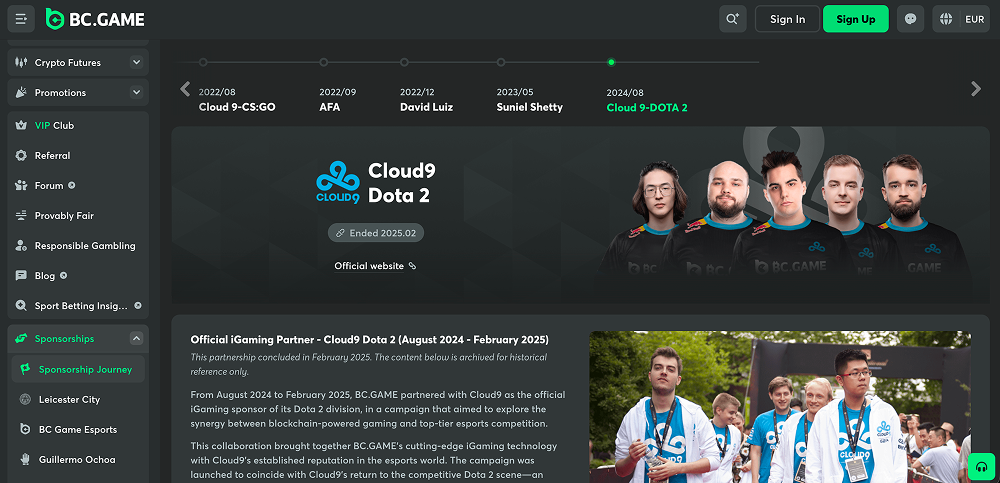Screen dimensions: 1000x483
Task: Click the Referral badge icon
Action: [x=21, y=156]
